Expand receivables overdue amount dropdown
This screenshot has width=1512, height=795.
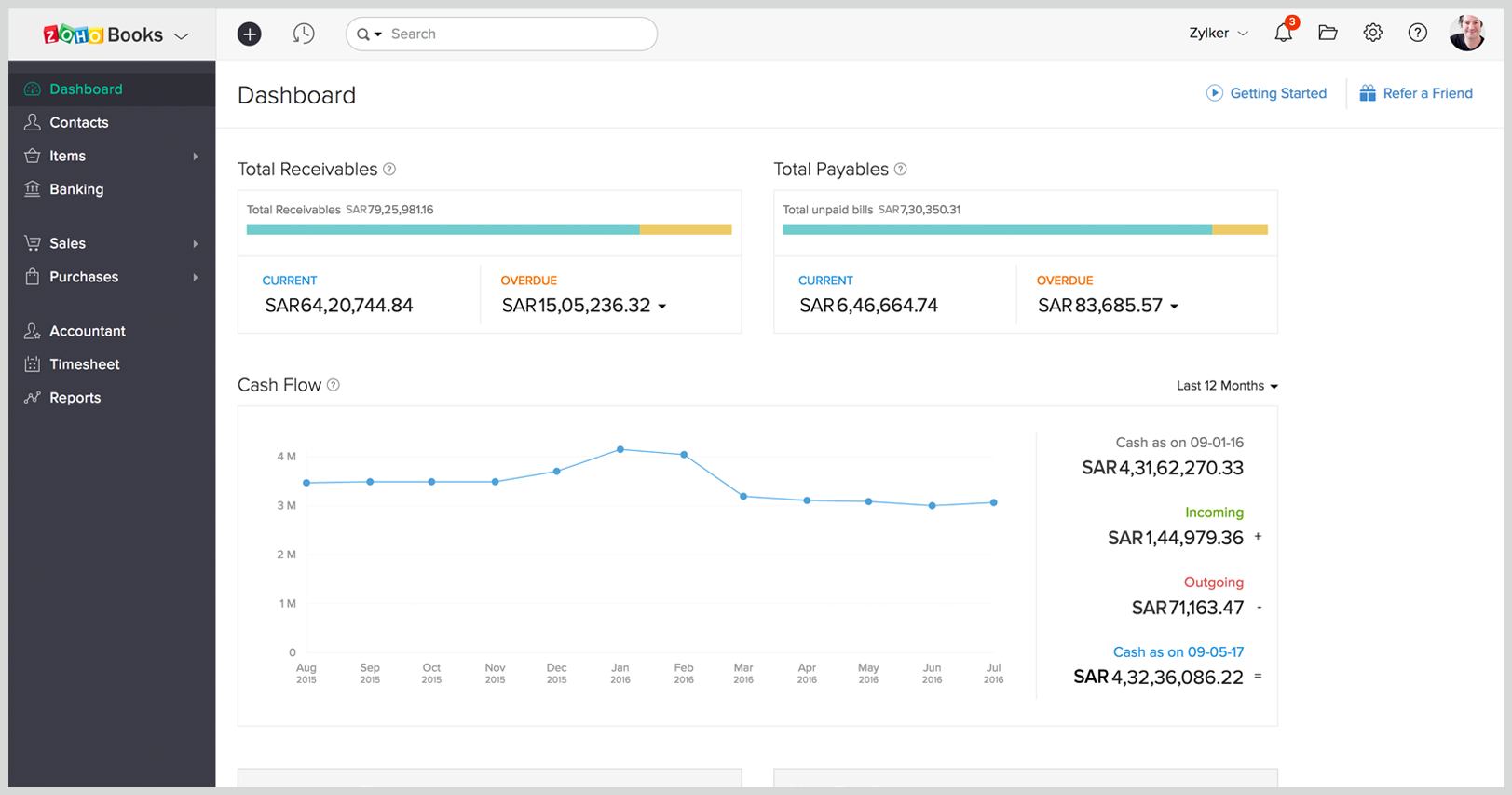(x=662, y=307)
